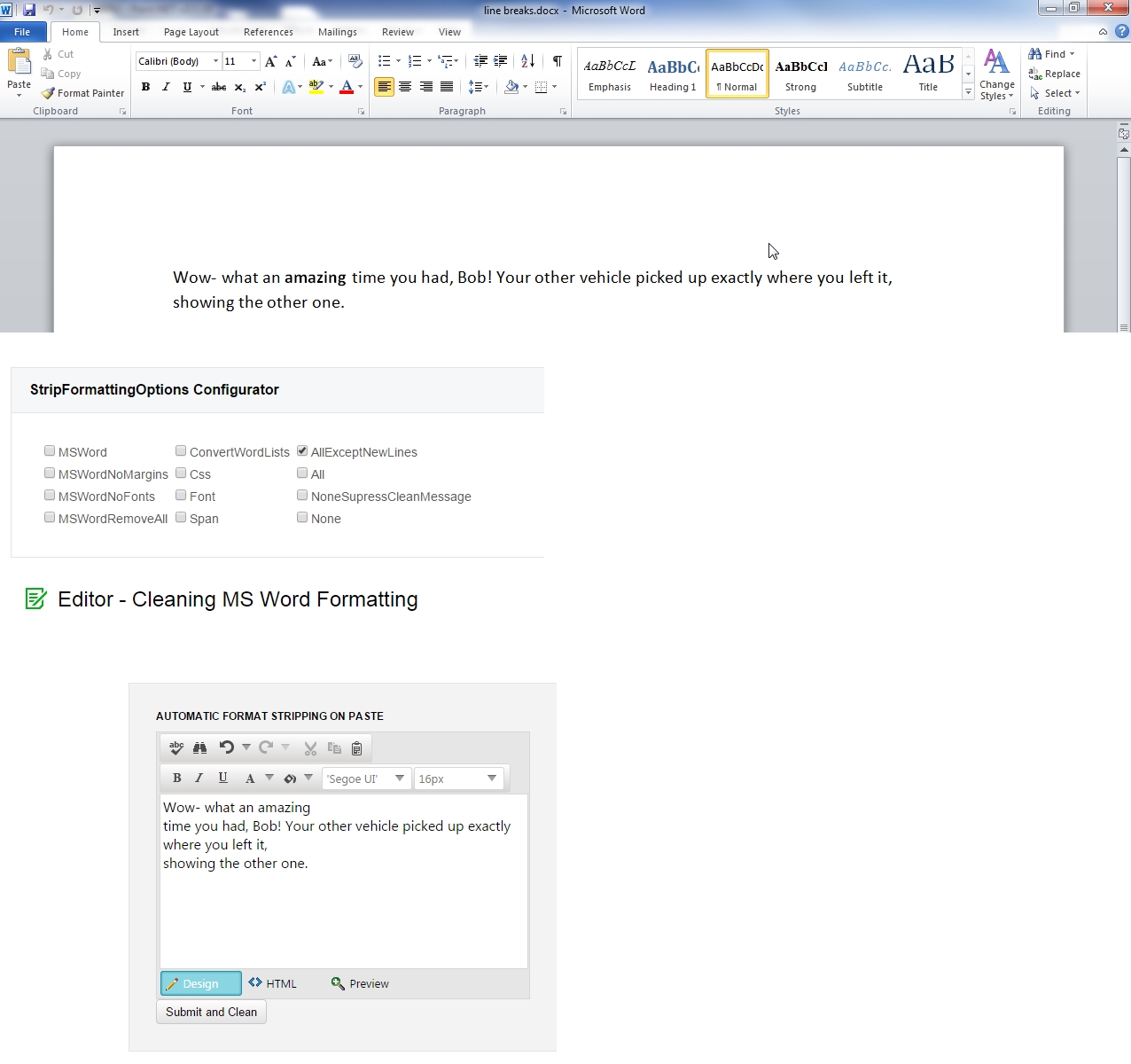The width and height of the screenshot is (1131, 1064).
Task: Justify the paragraph text
Action: (447, 87)
